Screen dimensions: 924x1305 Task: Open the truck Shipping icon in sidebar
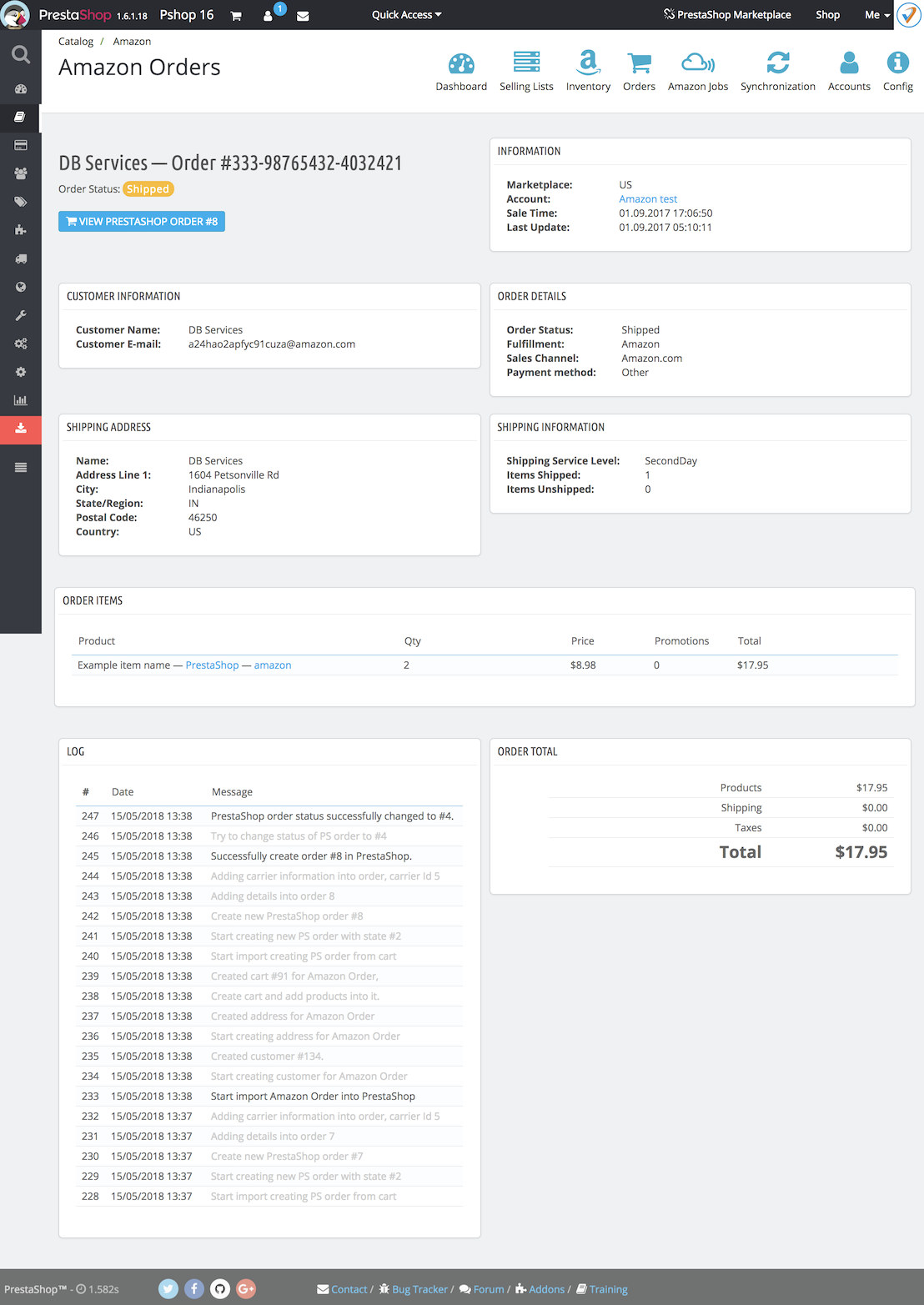(21, 258)
